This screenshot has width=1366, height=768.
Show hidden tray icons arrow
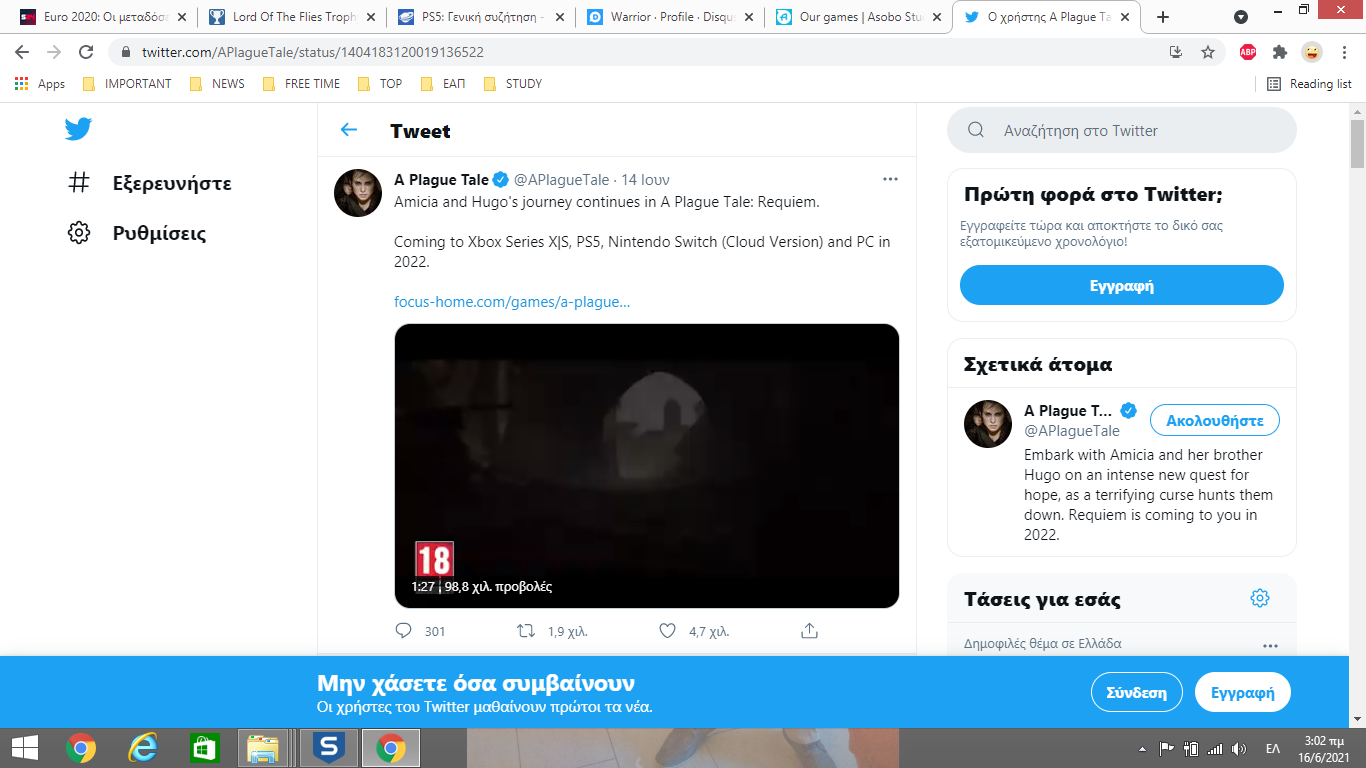[x=1143, y=748]
